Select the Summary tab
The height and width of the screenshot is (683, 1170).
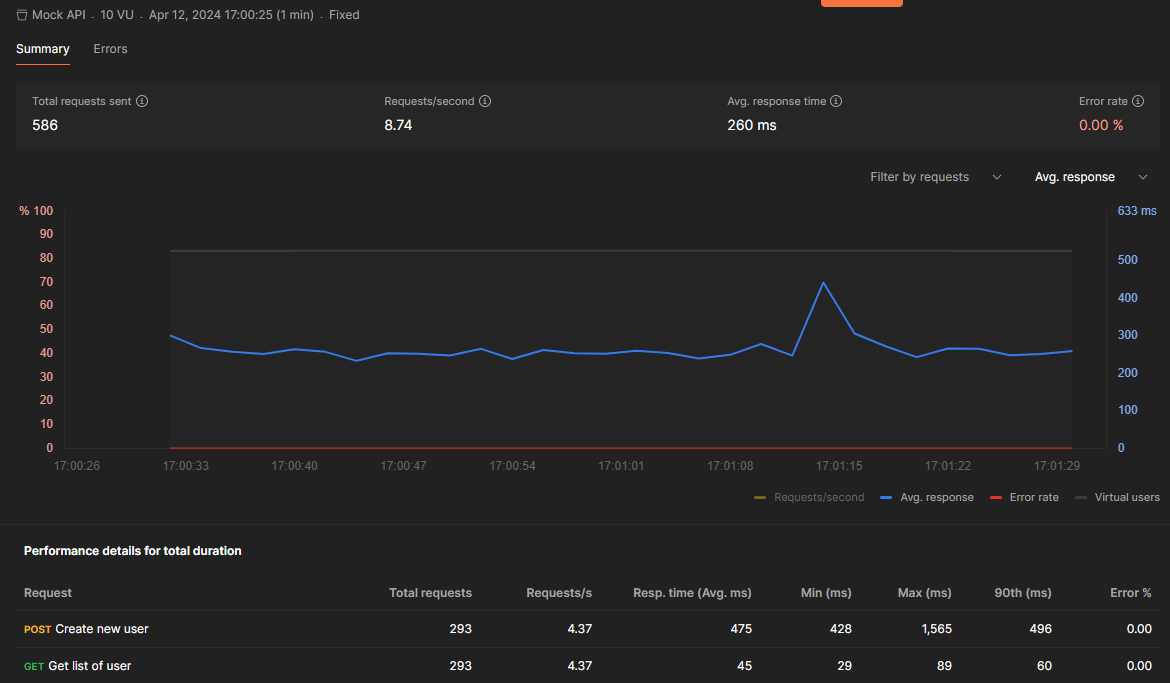[x=42, y=48]
